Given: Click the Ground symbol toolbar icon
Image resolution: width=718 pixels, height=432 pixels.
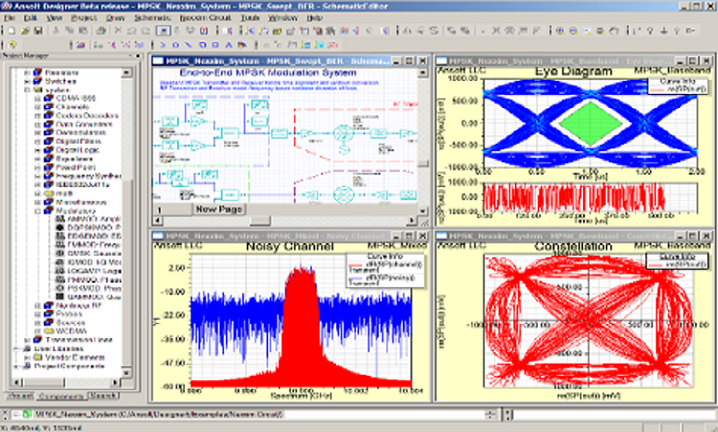Looking at the screenshot, I should pos(664,31).
